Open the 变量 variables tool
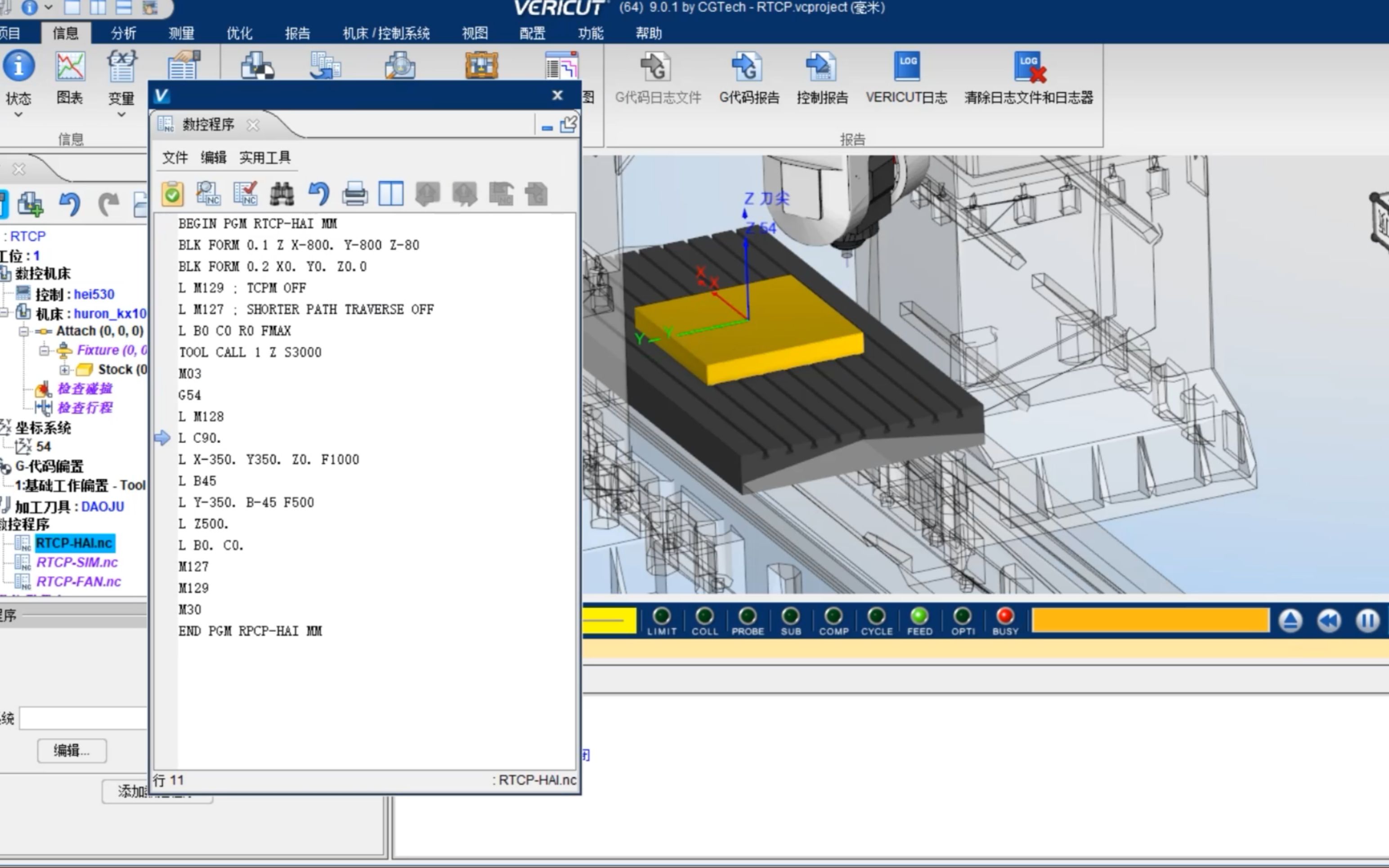This screenshot has width=1389, height=868. click(x=122, y=66)
